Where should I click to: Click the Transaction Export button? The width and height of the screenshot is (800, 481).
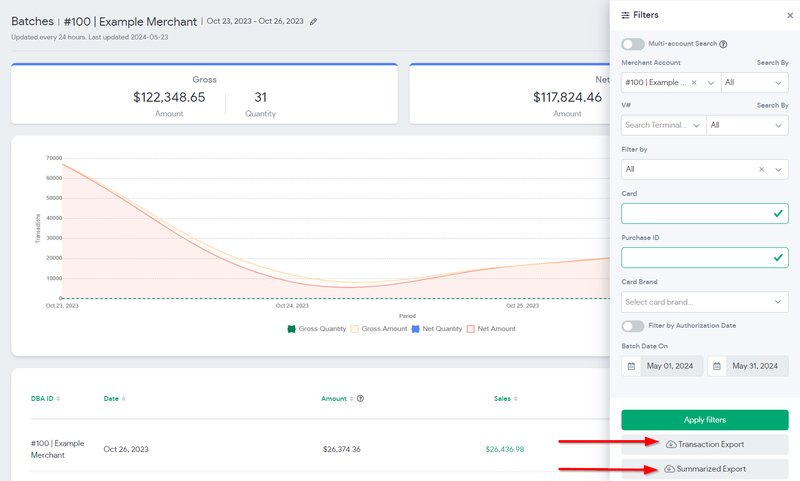(x=705, y=444)
